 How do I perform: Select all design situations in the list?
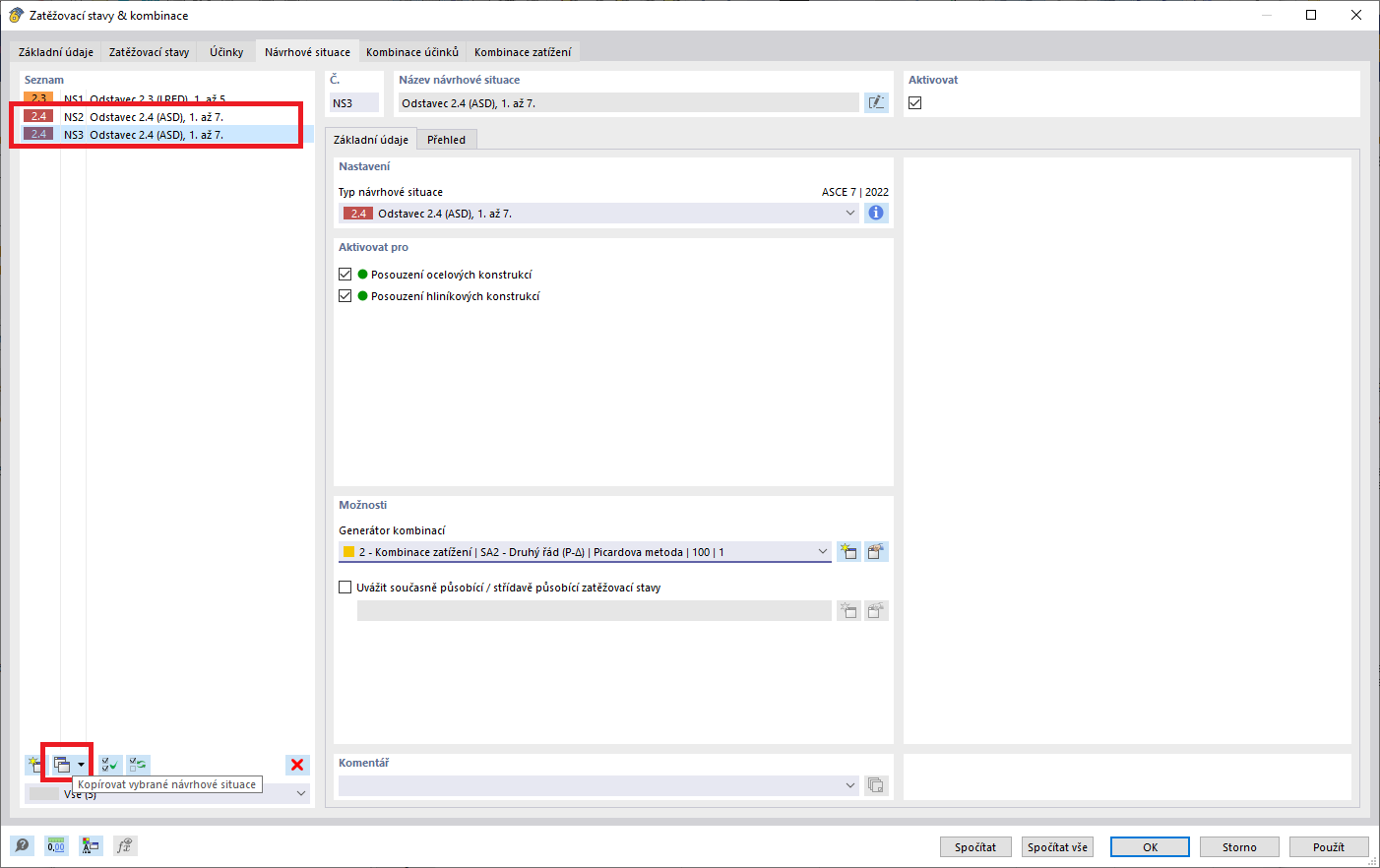click(110, 765)
